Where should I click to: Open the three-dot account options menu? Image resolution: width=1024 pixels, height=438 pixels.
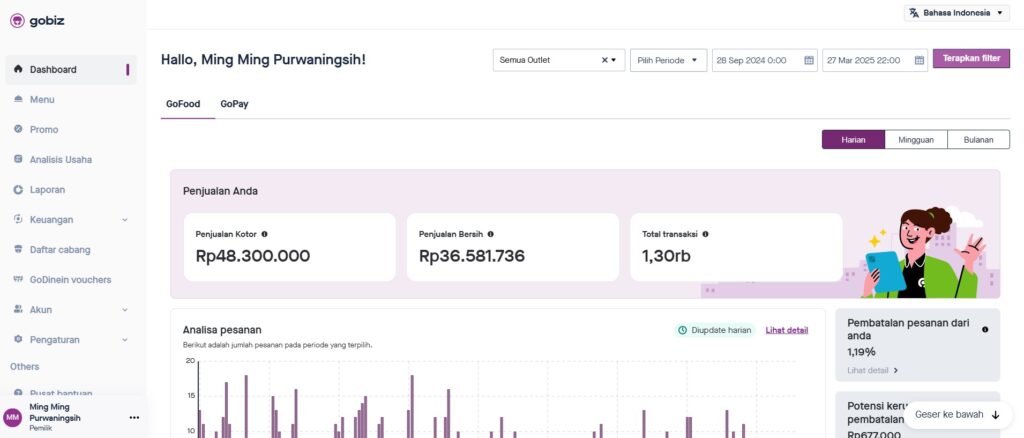coord(135,418)
